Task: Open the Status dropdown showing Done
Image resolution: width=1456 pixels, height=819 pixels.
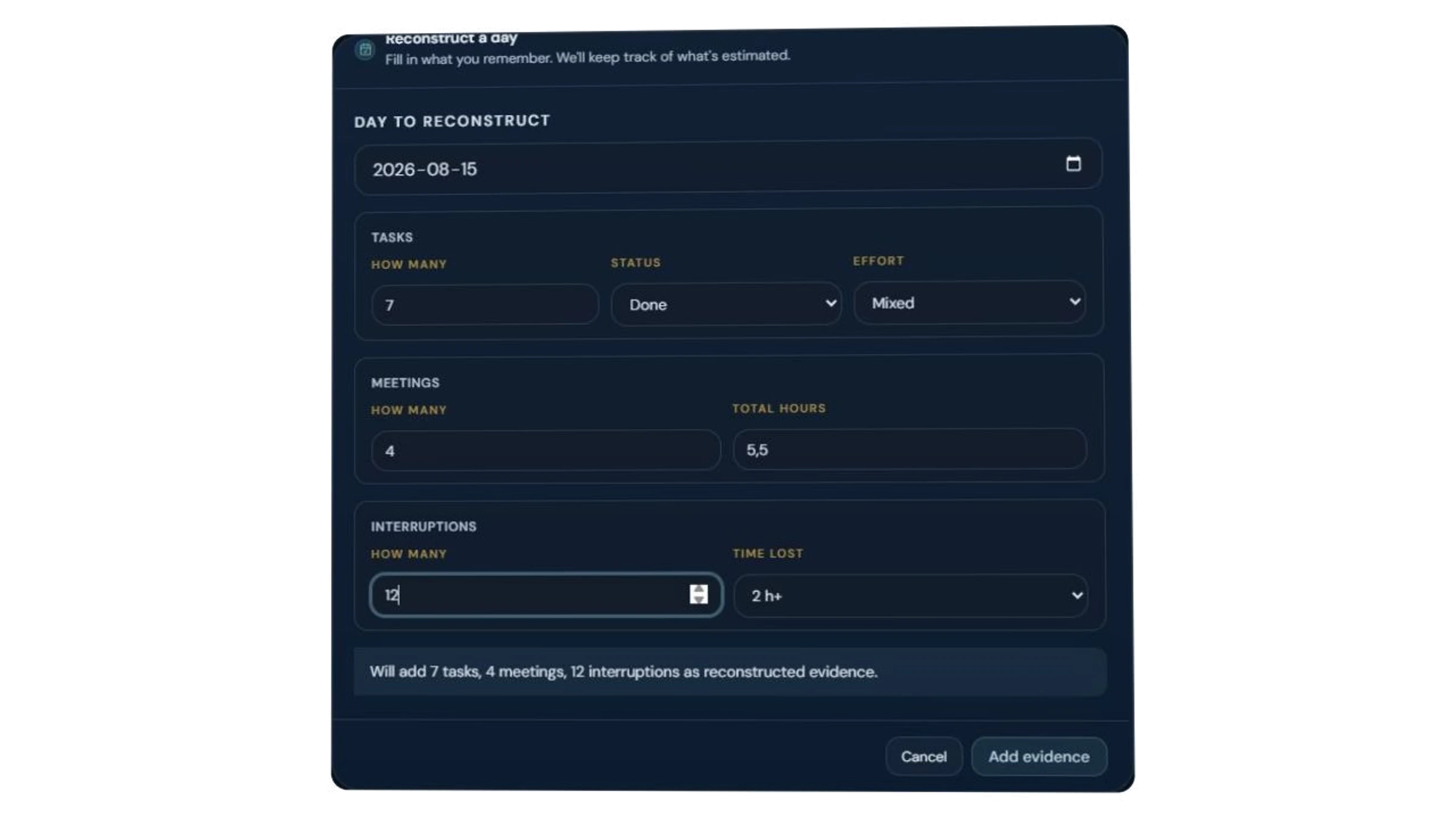Action: tap(726, 304)
